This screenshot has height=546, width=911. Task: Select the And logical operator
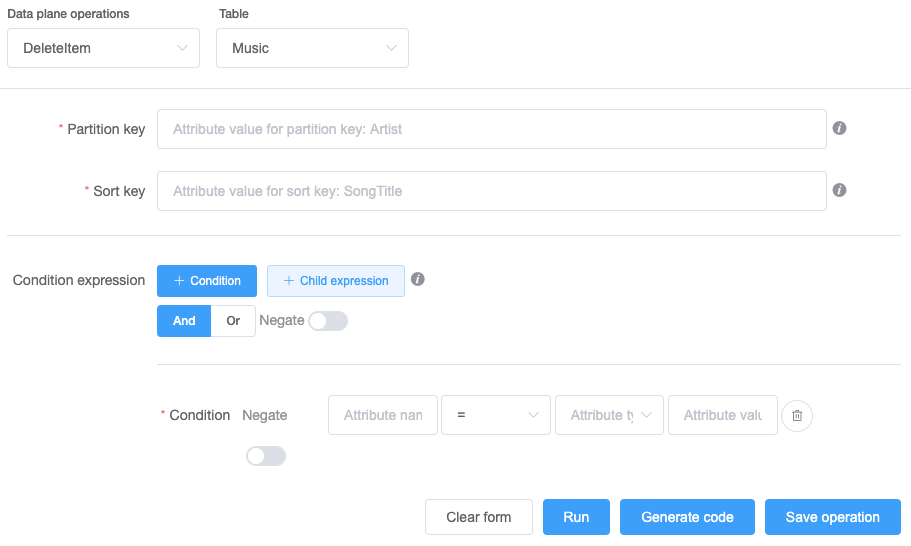click(x=184, y=321)
